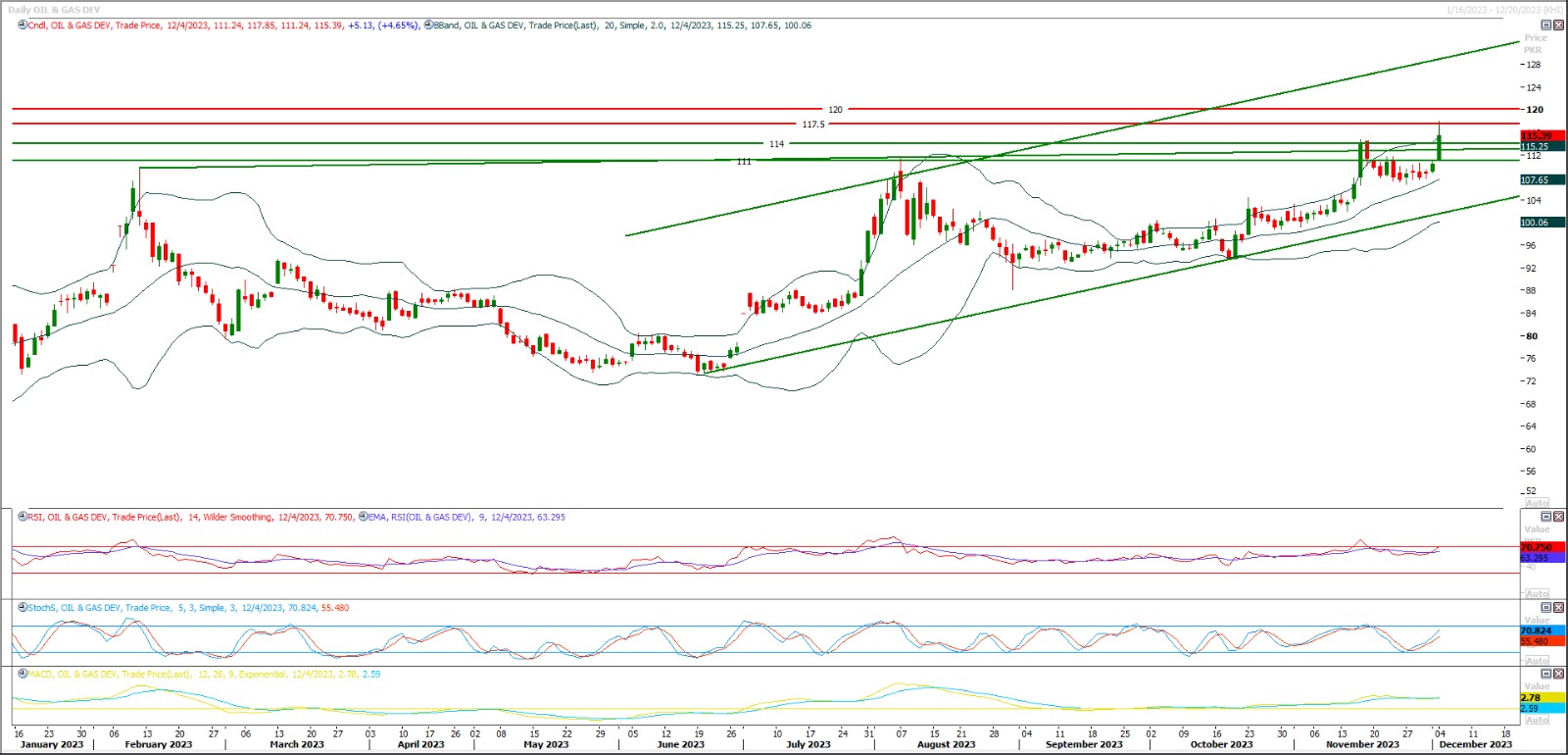Image resolution: width=1568 pixels, height=755 pixels.
Task: Click December 2023 on the time axis
Action: pos(1475,744)
